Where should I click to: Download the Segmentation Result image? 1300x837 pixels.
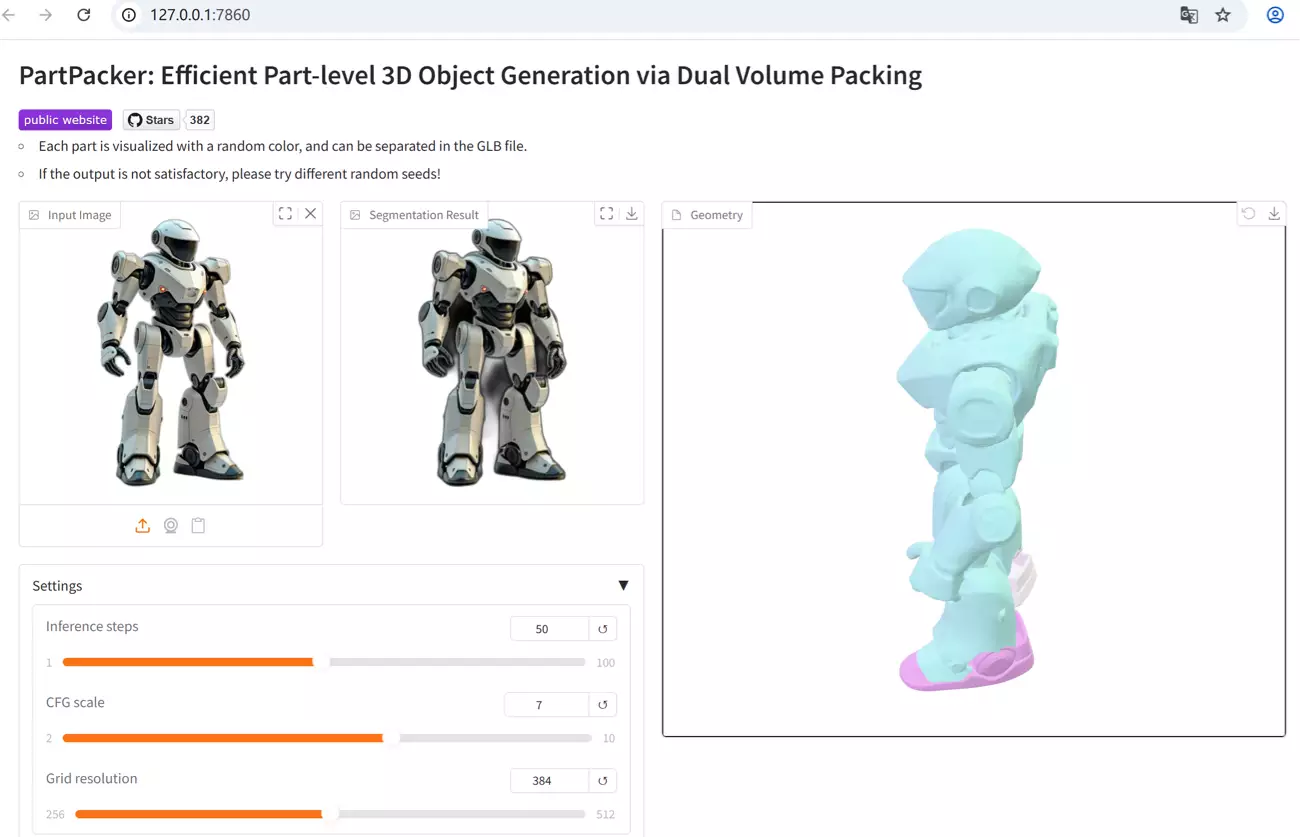point(632,214)
